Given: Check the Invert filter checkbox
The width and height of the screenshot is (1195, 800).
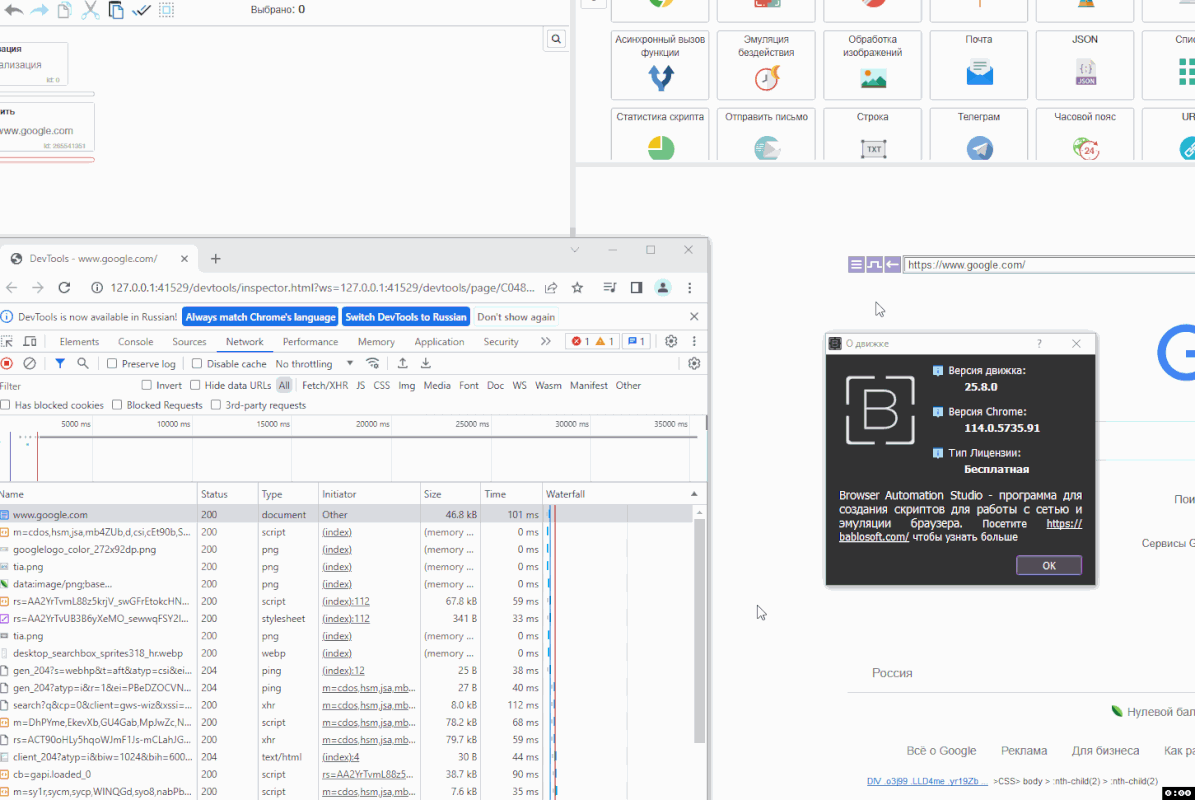Looking at the screenshot, I should [x=146, y=385].
